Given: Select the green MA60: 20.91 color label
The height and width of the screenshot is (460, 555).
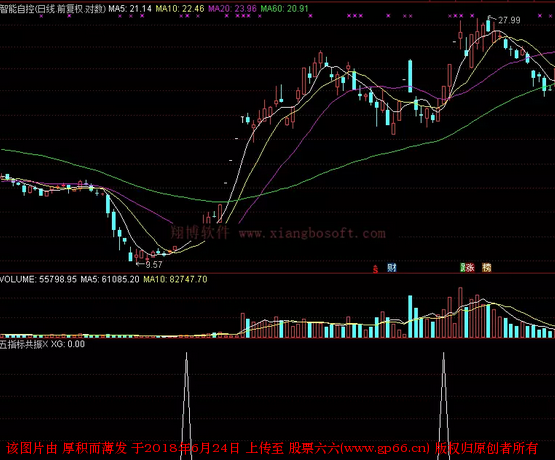Looking at the screenshot, I should tap(285, 8).
